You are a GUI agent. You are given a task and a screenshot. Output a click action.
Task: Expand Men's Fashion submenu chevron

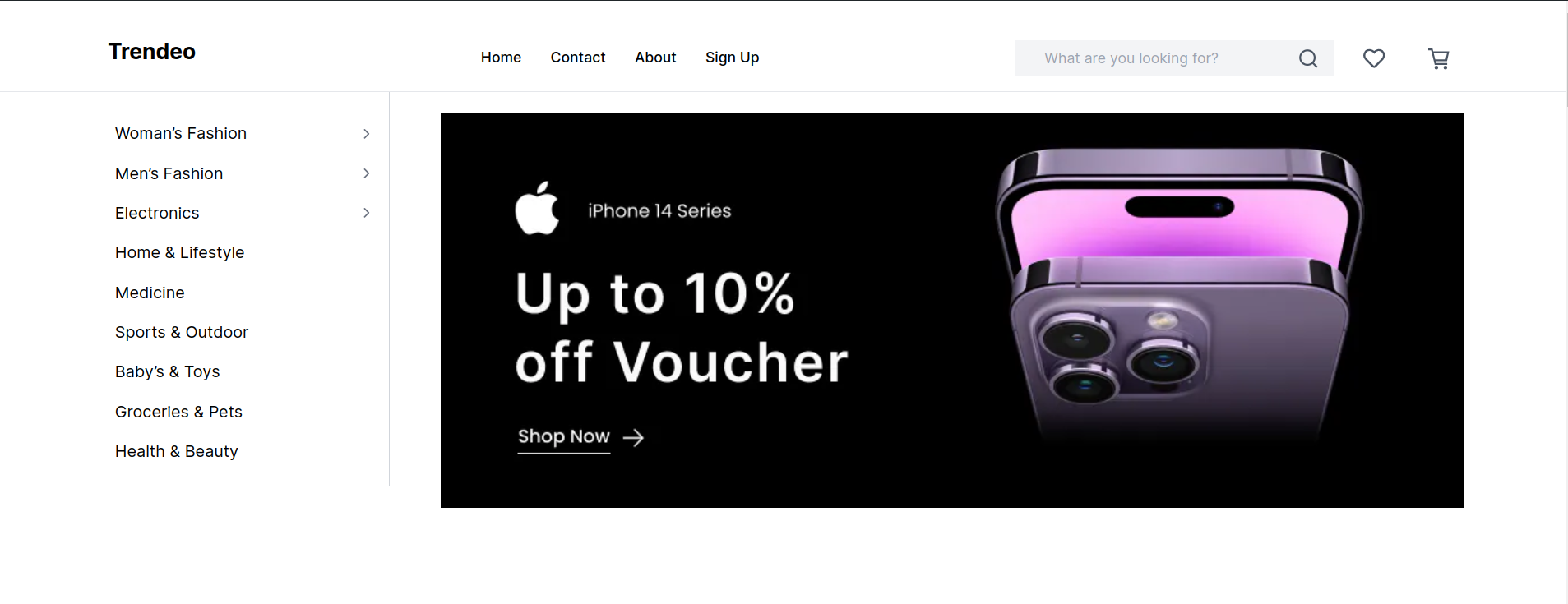point(367,173)
